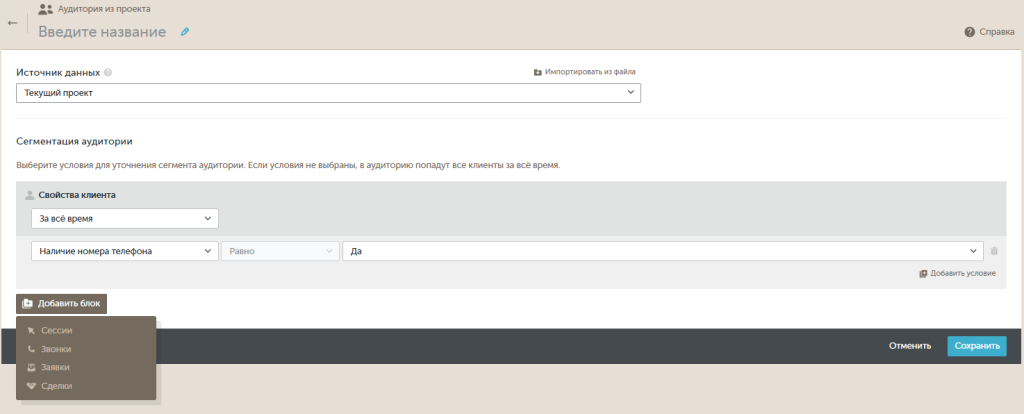Select Заявки from the block menu

point(55,367)
